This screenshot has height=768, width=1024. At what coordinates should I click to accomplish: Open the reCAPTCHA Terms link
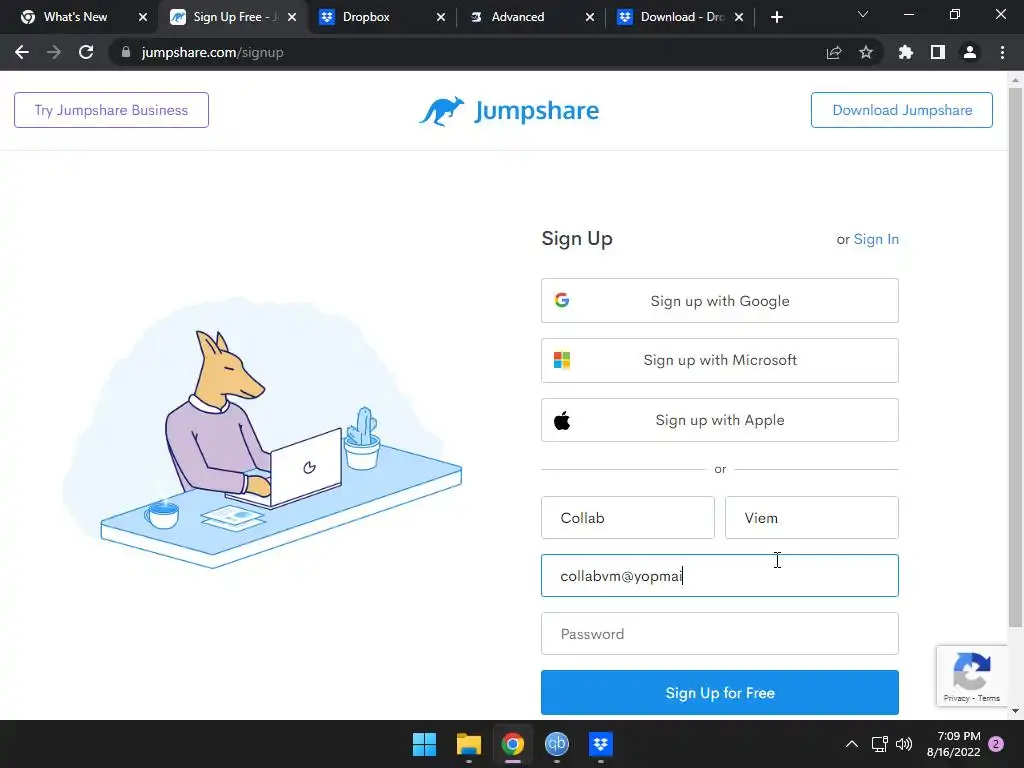point(989,698)
